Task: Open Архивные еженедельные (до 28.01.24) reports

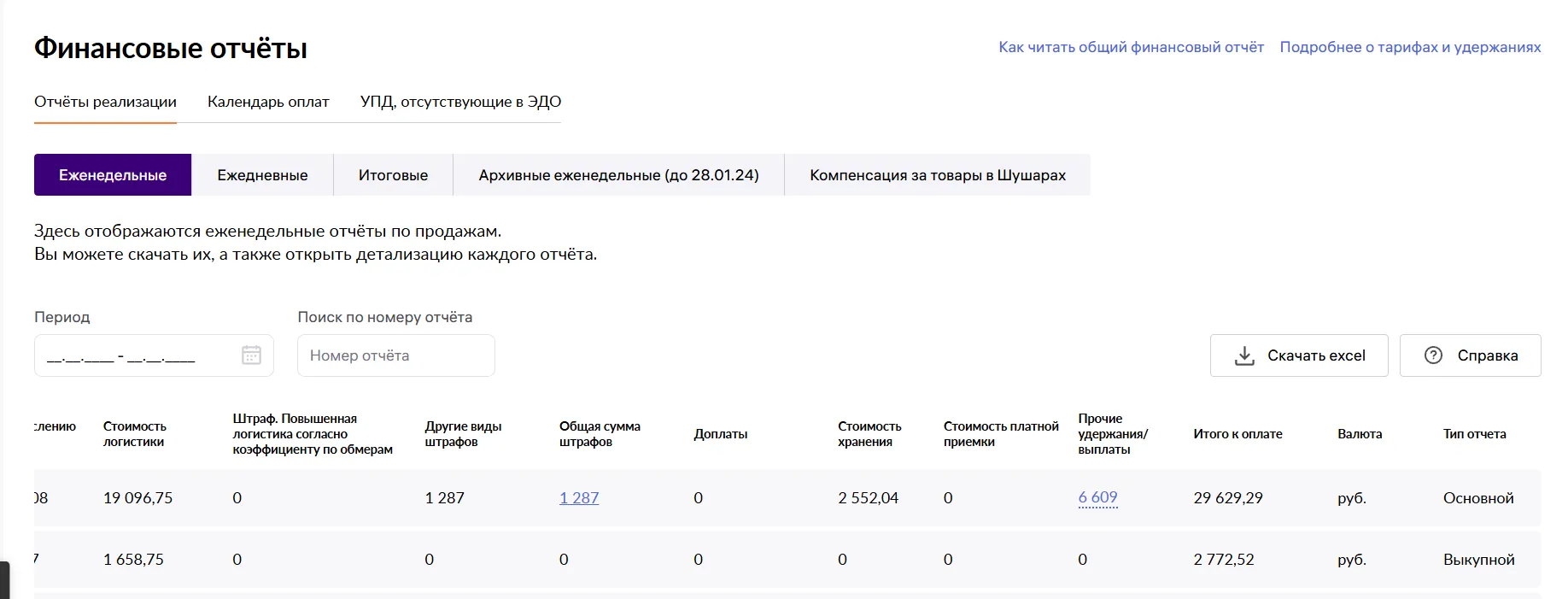Action: pos(618,175)
